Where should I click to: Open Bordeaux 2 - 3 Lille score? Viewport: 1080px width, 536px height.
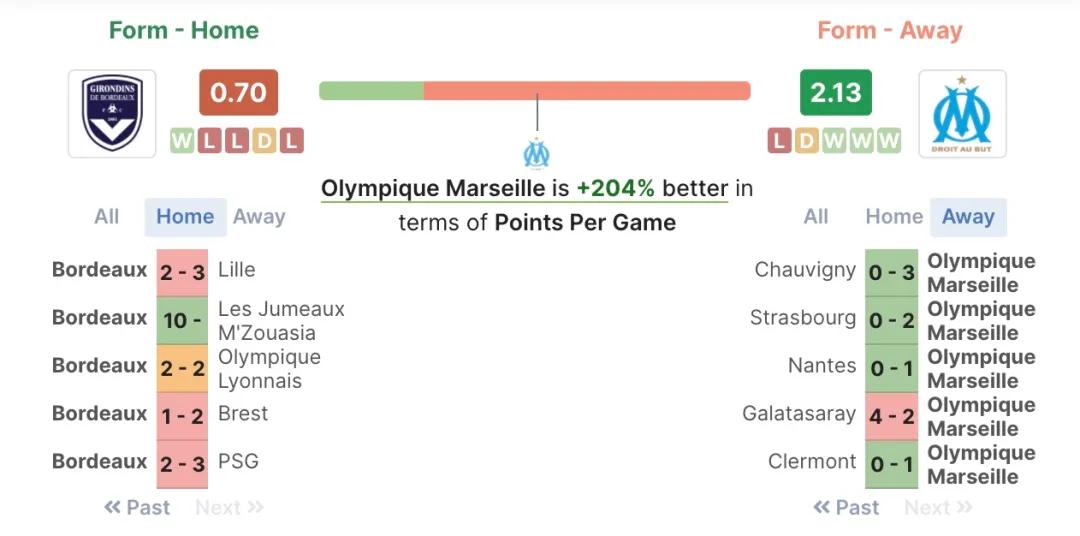(182, 273)
